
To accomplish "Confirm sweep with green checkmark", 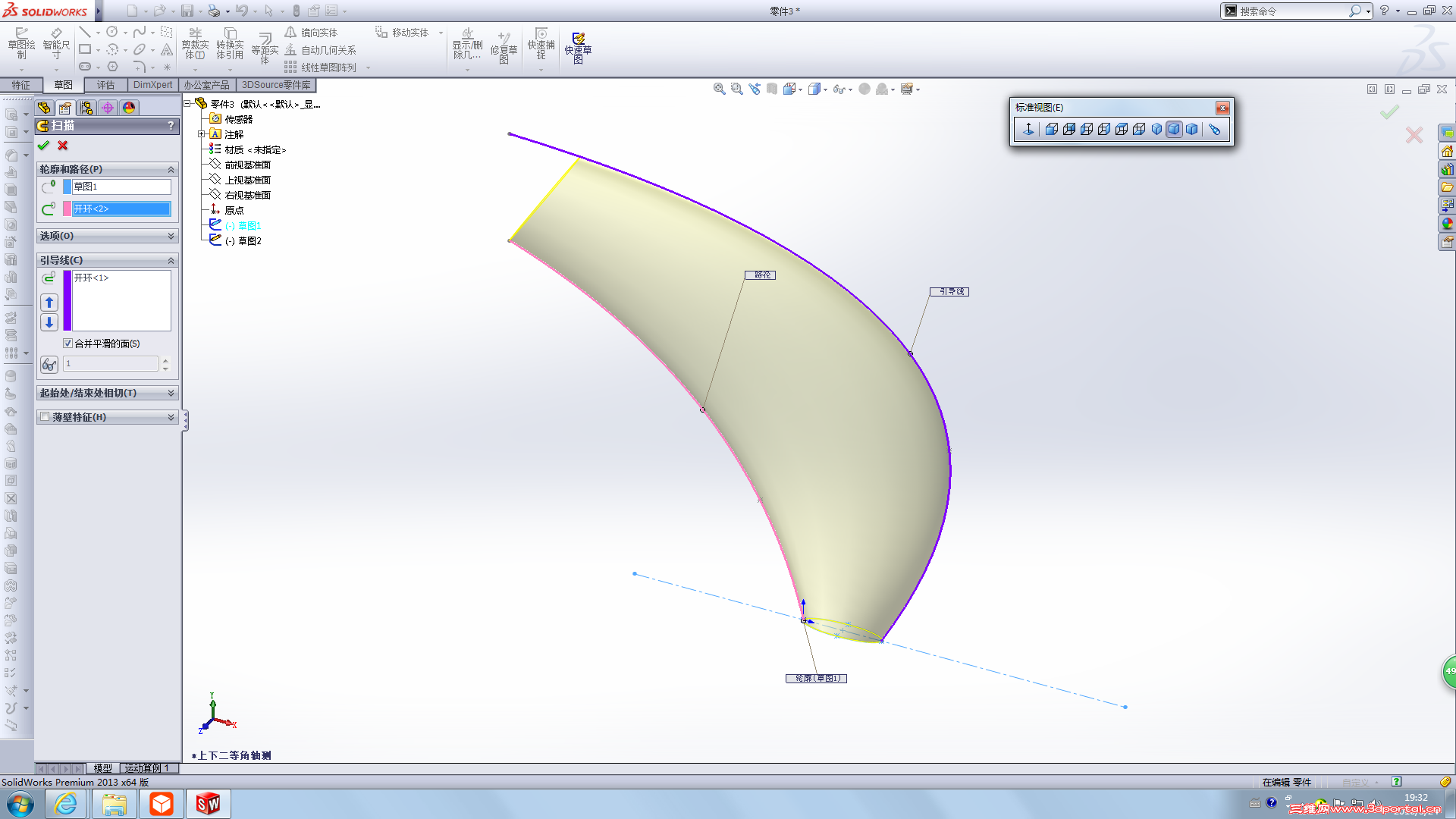I will tap(43, 146).
